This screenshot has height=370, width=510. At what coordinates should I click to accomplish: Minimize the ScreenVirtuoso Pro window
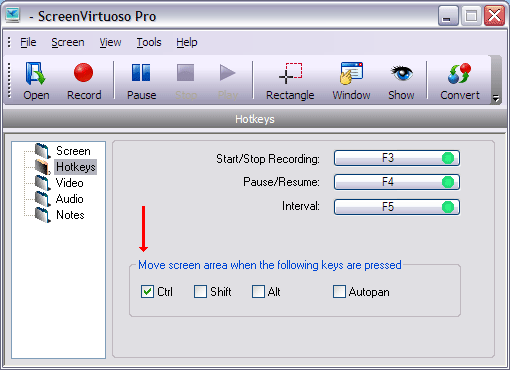pos(448,16)
